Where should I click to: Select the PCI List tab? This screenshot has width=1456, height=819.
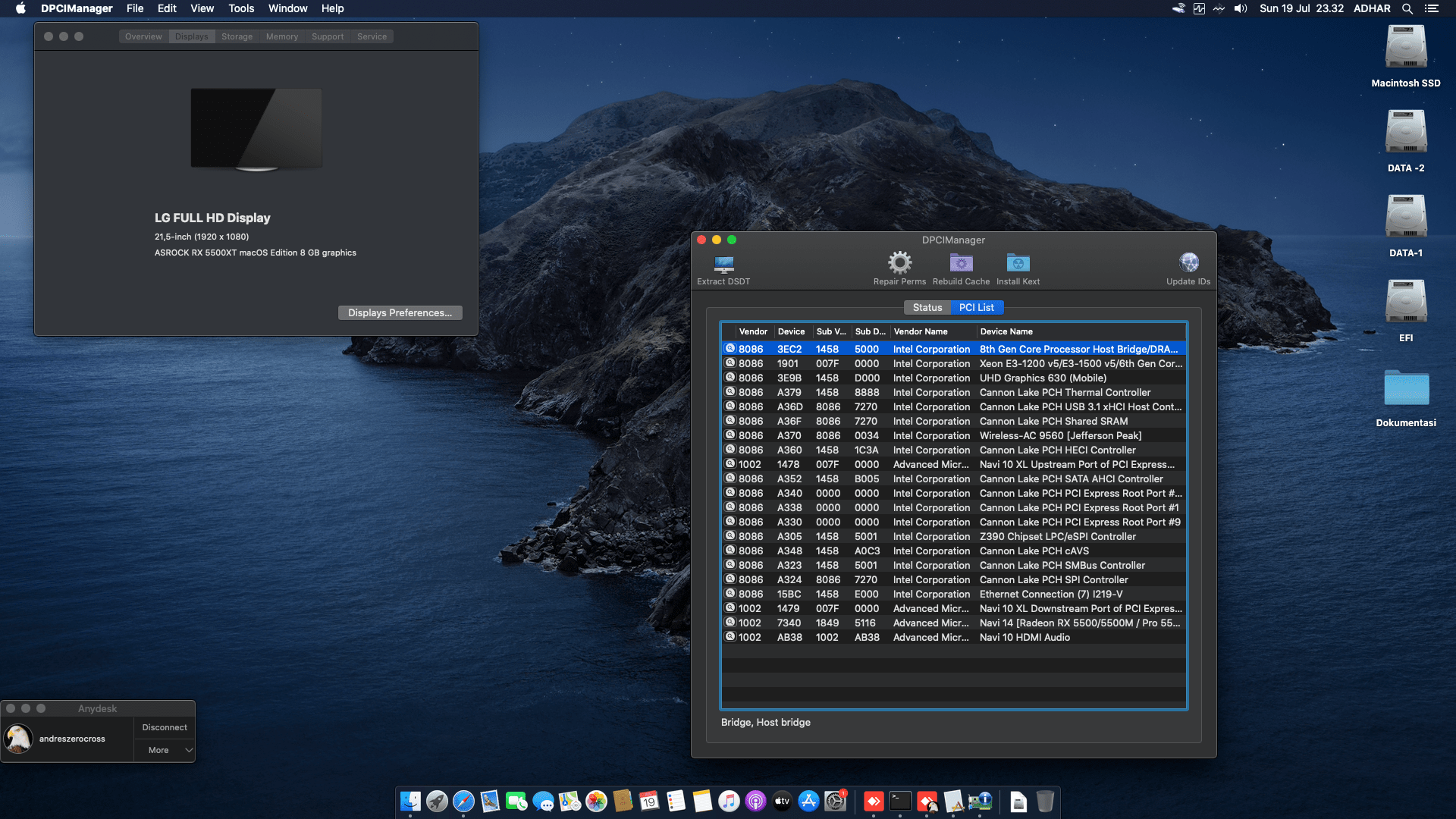click(976, 307)
